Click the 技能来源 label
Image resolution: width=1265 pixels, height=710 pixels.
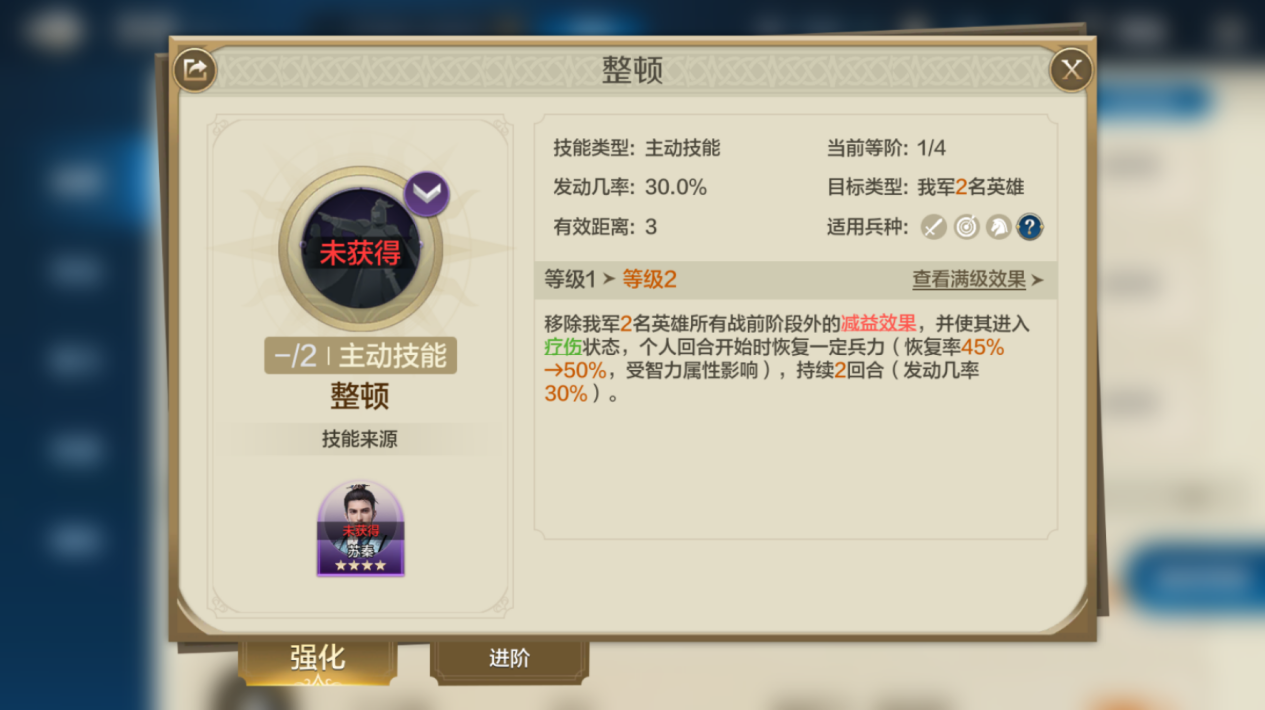point(360,439)
